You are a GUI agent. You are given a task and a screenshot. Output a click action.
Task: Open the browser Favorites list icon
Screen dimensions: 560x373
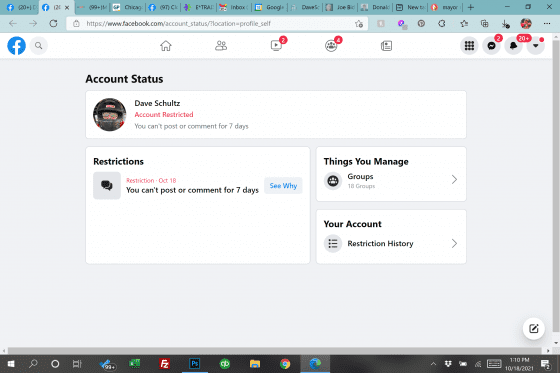coord(464,24)
